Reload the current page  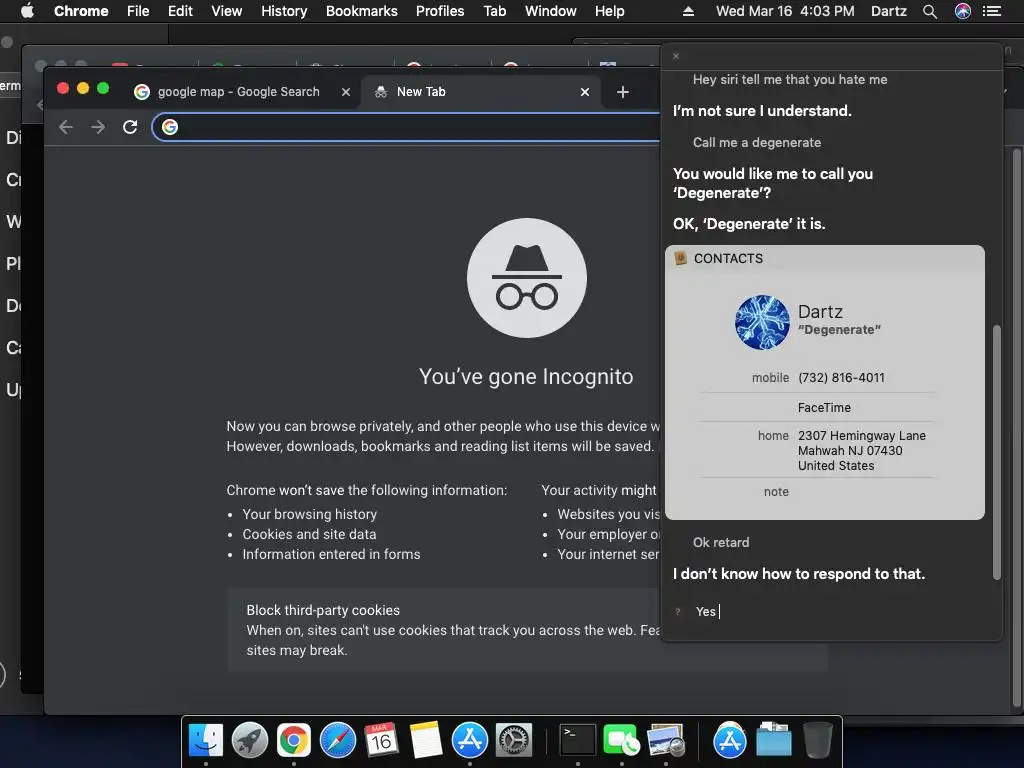click(x=130, y=127)
